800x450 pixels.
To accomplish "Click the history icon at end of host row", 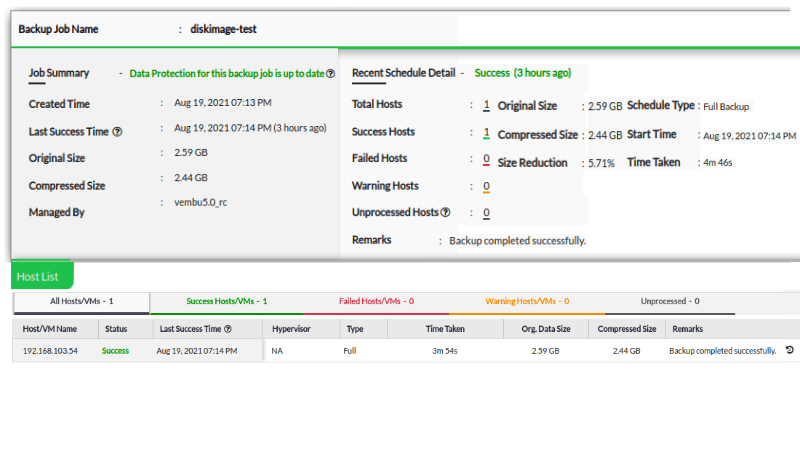I will (789, 351).
